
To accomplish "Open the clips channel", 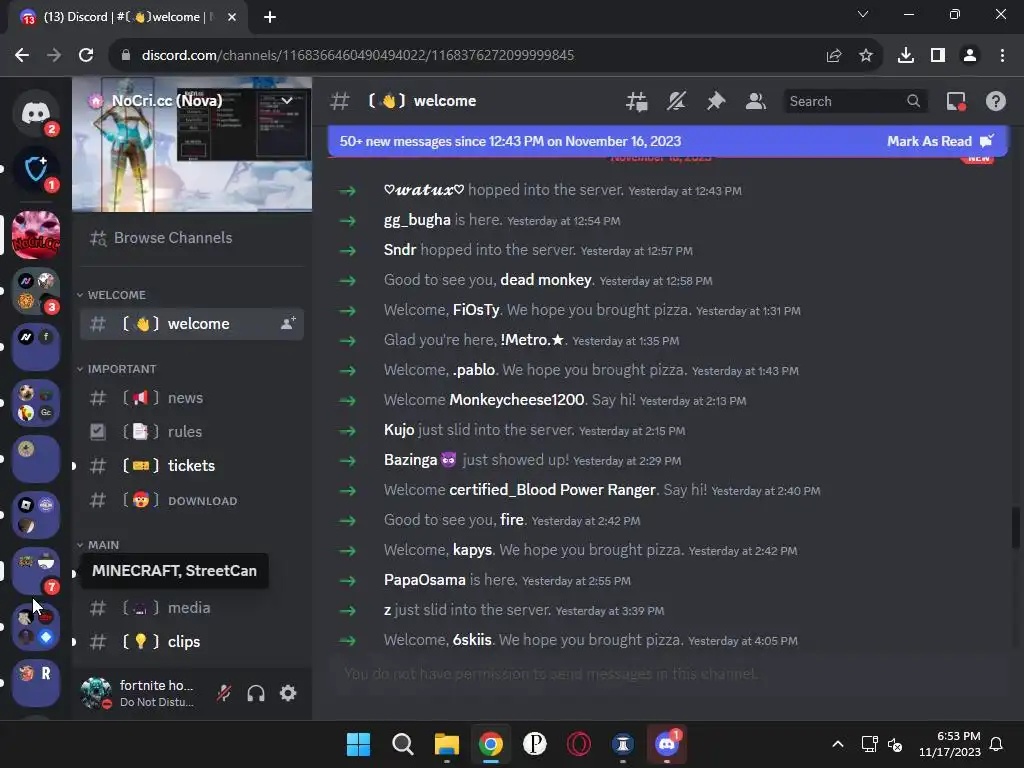I will [x=191, y=642].
